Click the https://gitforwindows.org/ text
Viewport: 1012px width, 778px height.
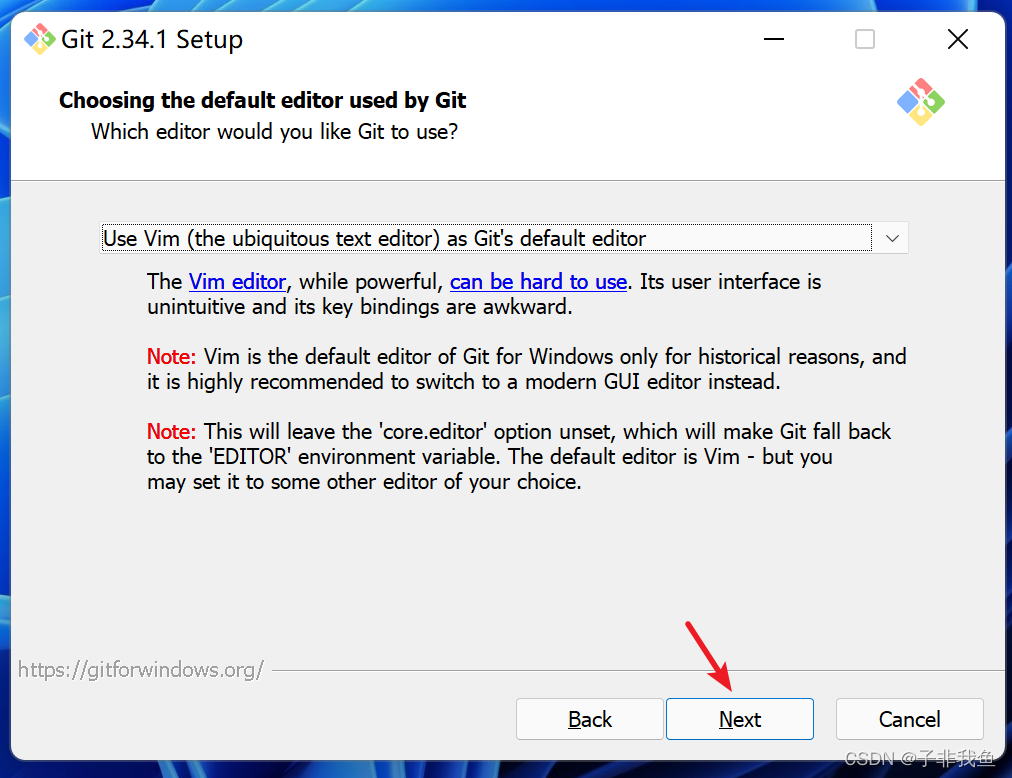point(141,670)
